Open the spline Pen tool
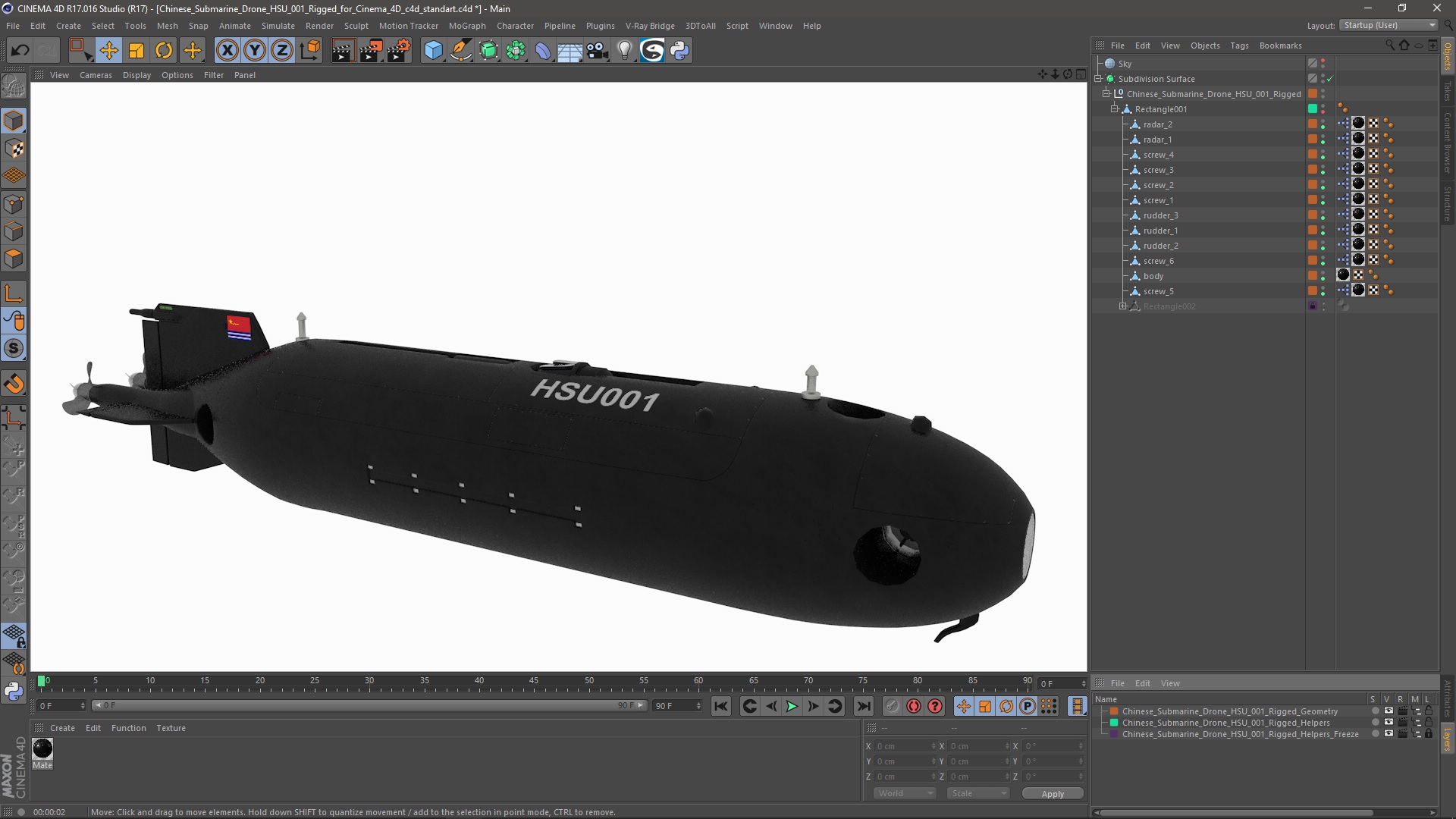Screen dimensions: 1456x819 pos(461,51)
